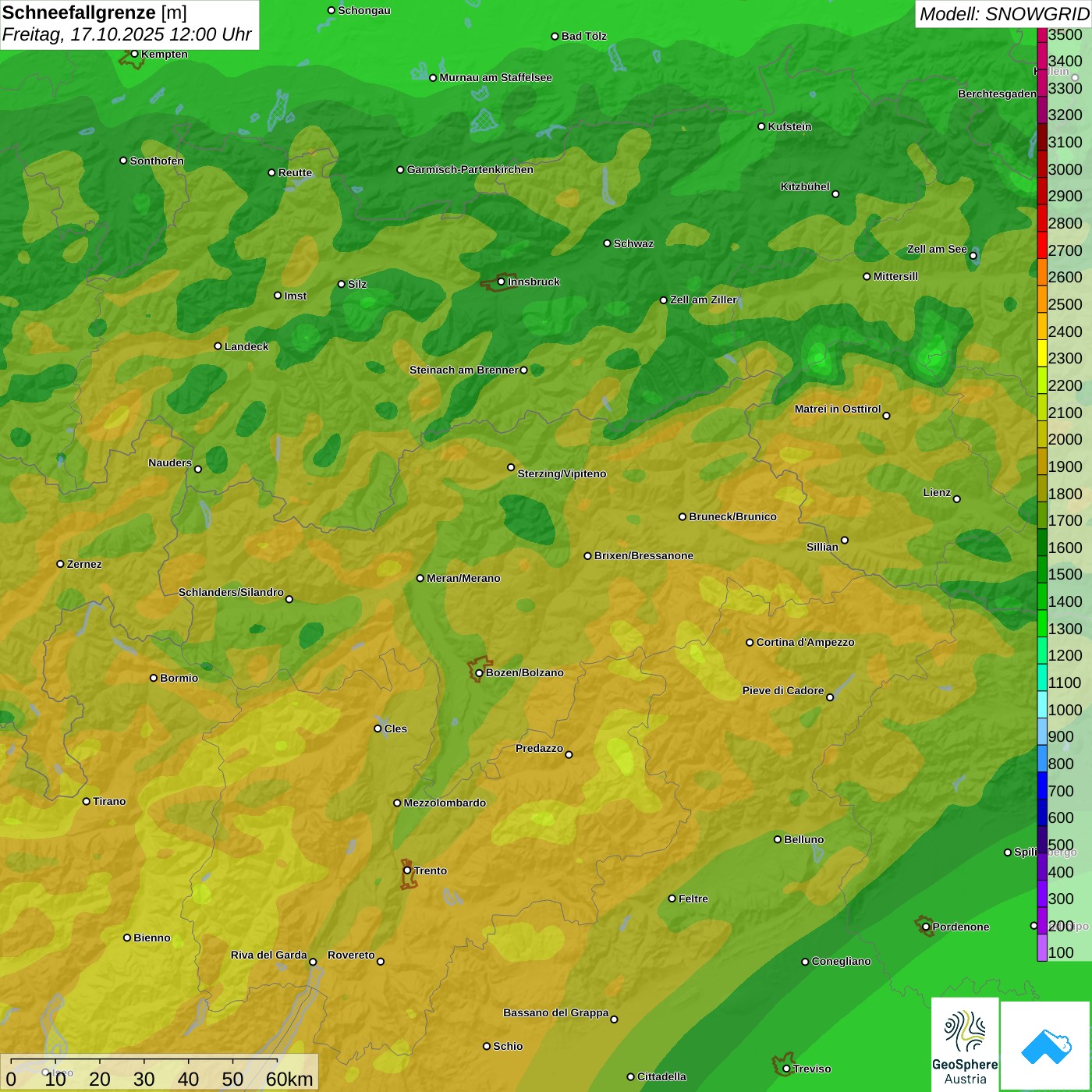Click the "Schneefallgrenze [m]" map title
1092x1092 pixels.
(x=94, y=12)
